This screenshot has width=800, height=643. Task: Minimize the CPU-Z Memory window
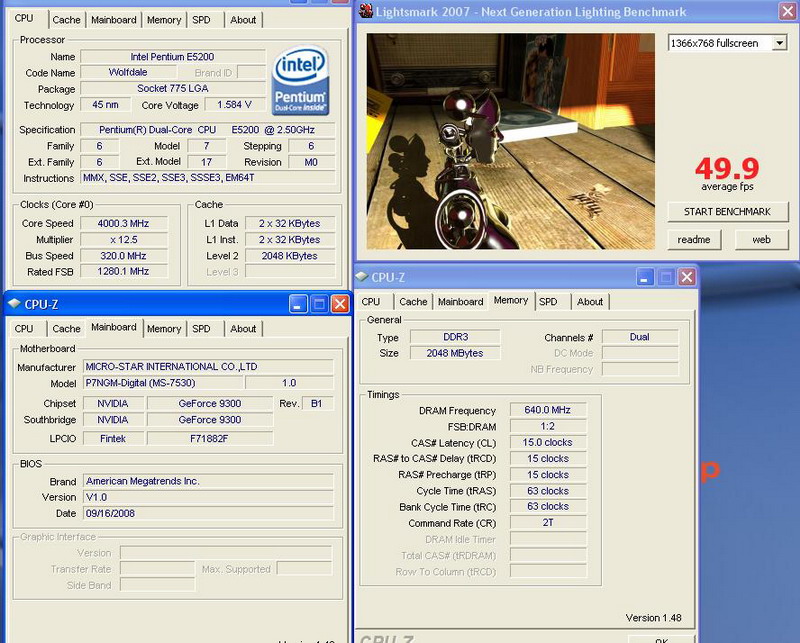pyautogui.click(x=645, y=277)
